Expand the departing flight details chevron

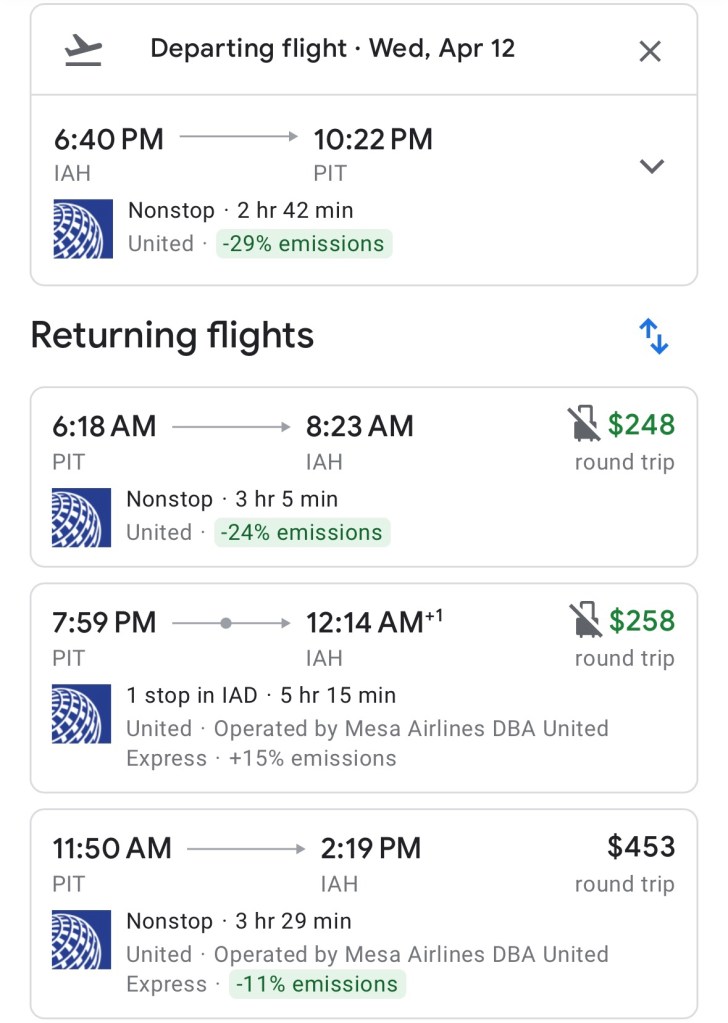(x=652, y=166)
